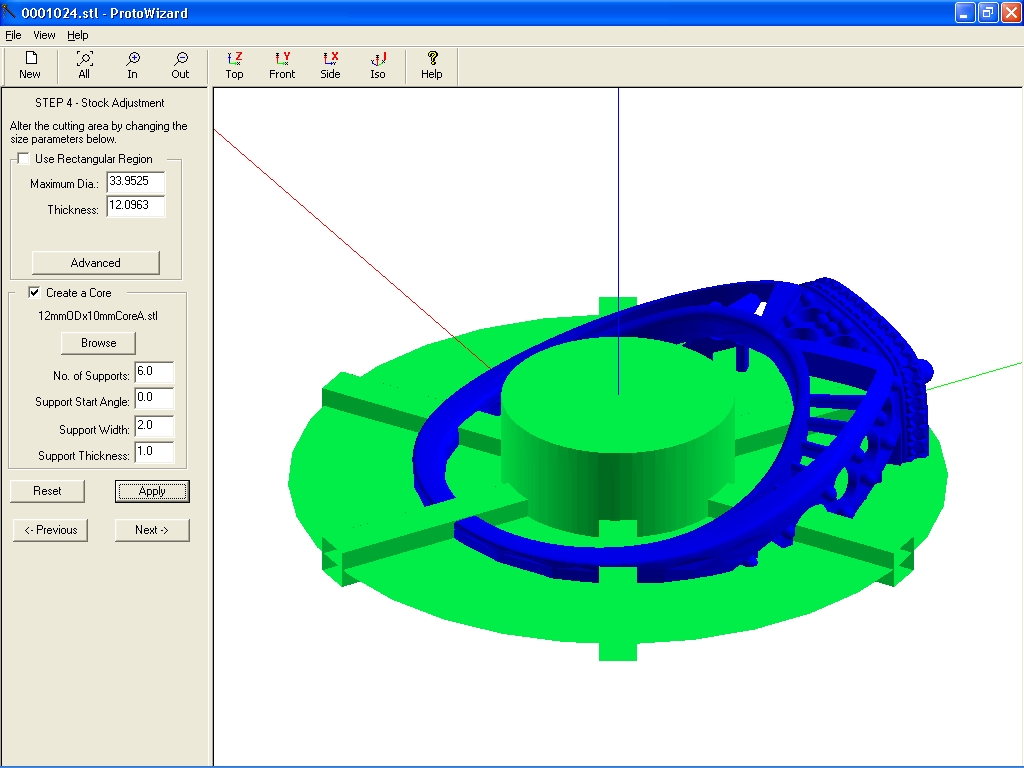Click the Zoom All toolbar icon
Viewport: 1024px width, 768px height.
[84, 65]
